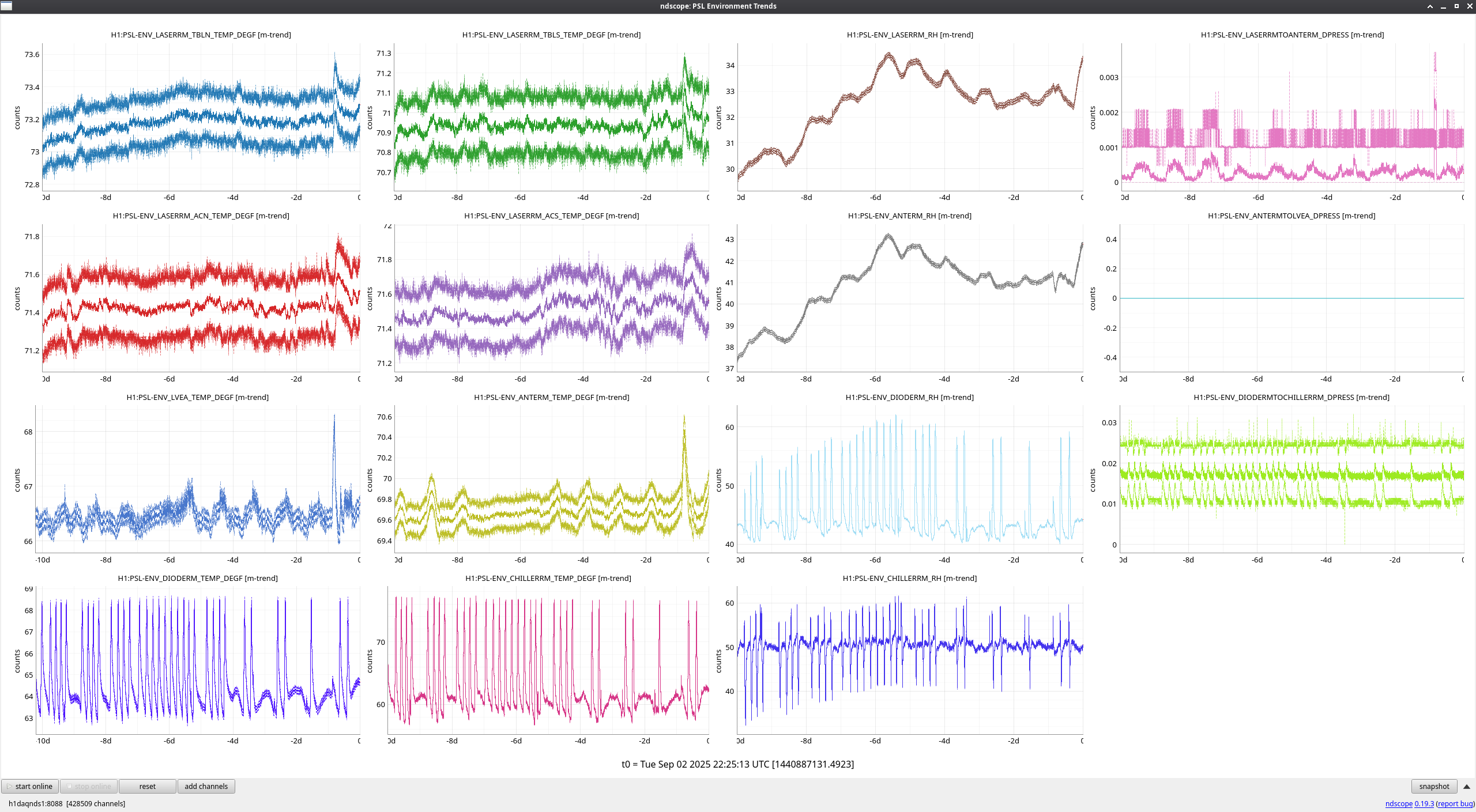Image resolution: width=1476 pixels, height=812 pixels.
Task: Click inside the LASERRM_TBLN_TEMP_DEGF plot
Action: coord(201,115)
